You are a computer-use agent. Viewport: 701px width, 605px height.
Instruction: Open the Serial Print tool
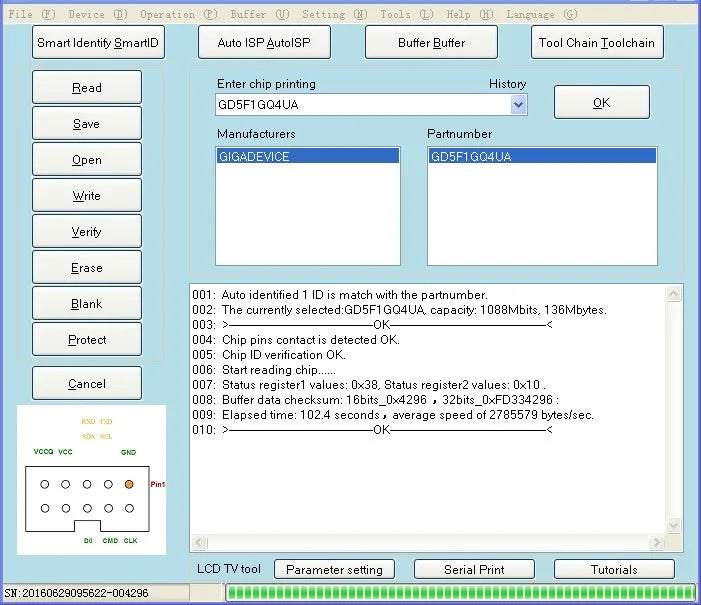click(x=474, y=569)
